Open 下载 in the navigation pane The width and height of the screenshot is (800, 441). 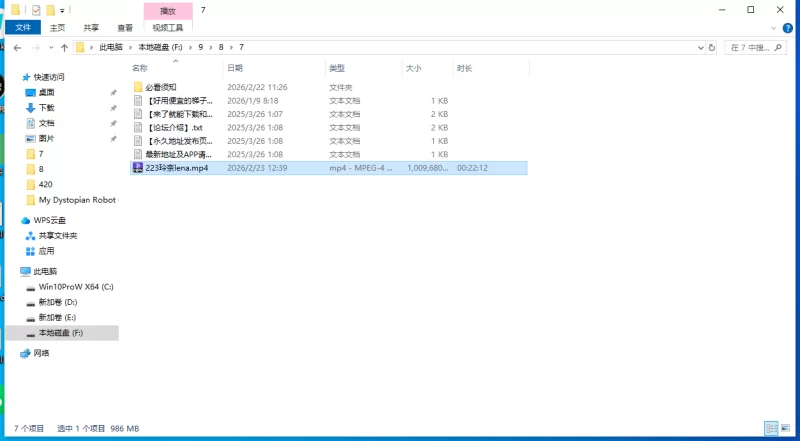46,108
